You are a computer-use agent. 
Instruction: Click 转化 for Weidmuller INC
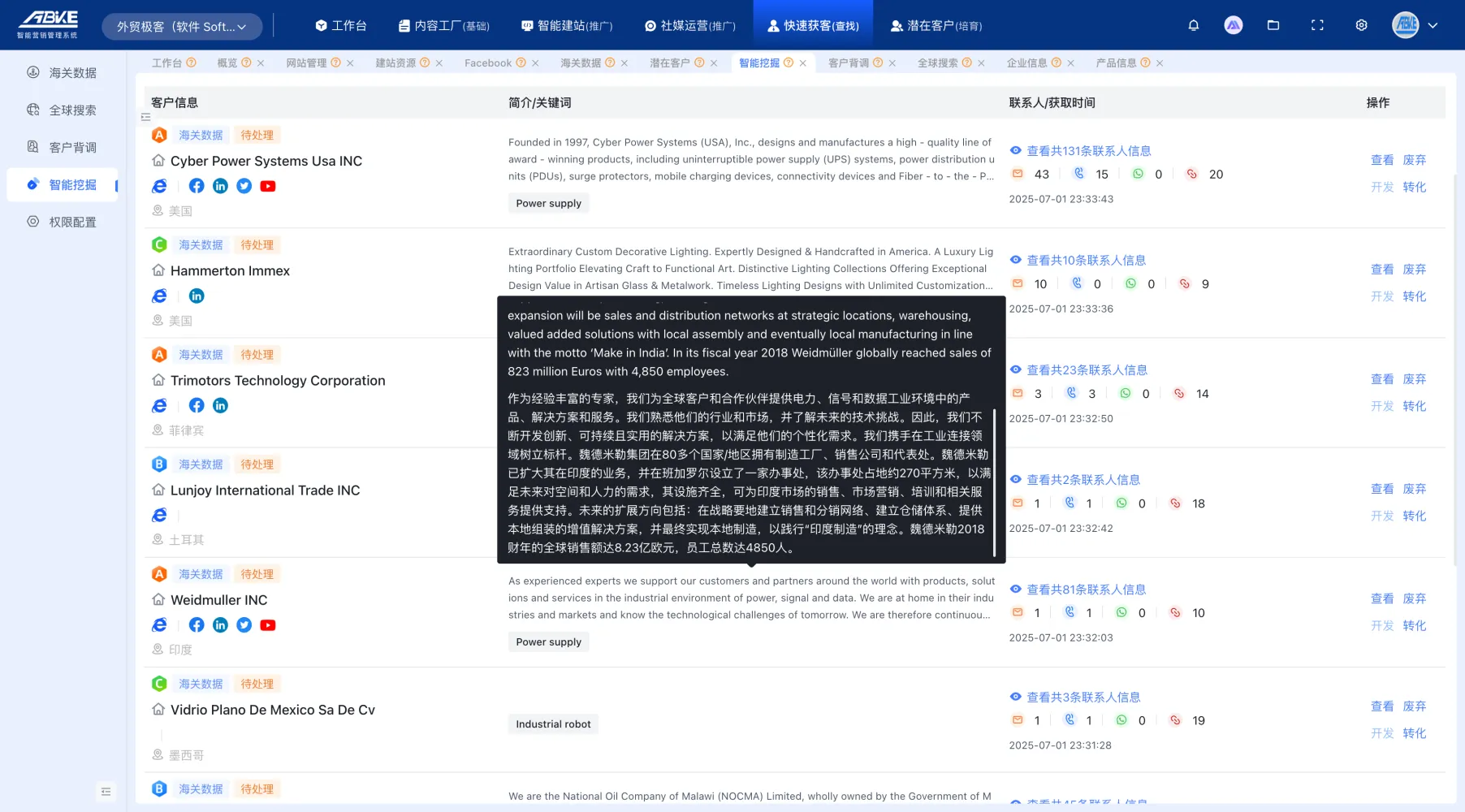[x=1415, y=625]
